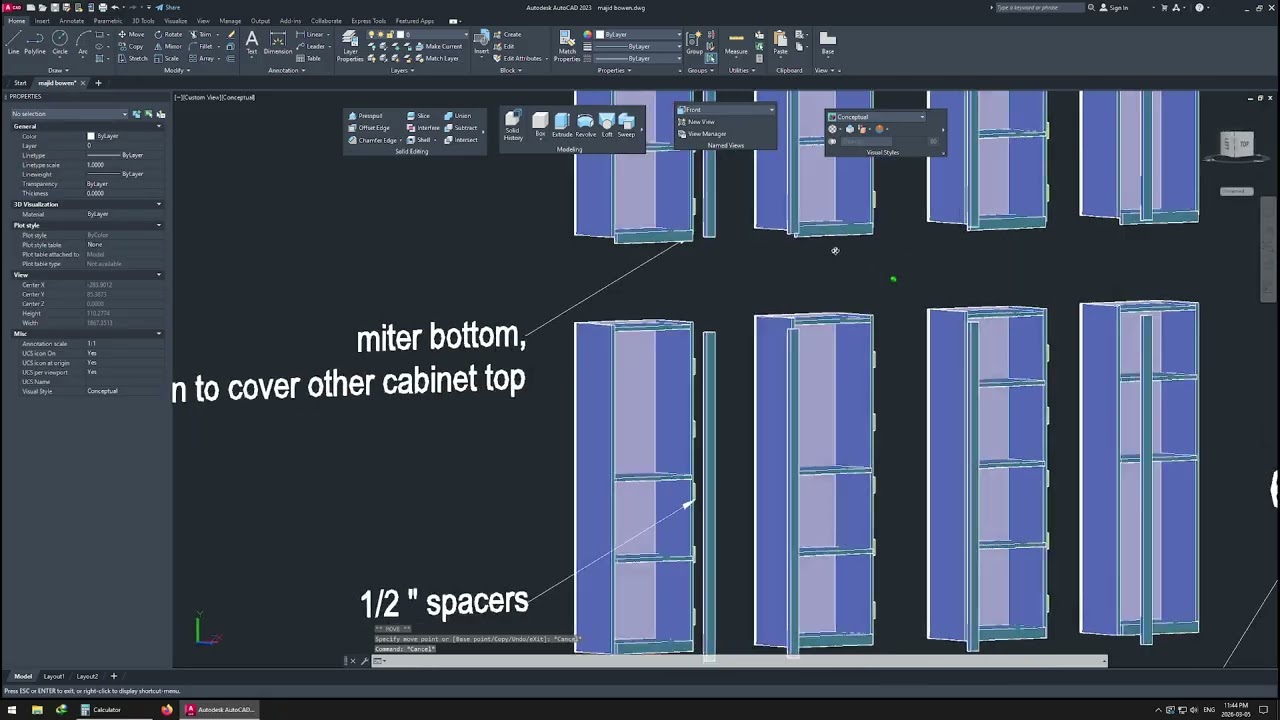Open Layer Properties manager
The height and width of the screenshot is (720, 1280).
350,45
